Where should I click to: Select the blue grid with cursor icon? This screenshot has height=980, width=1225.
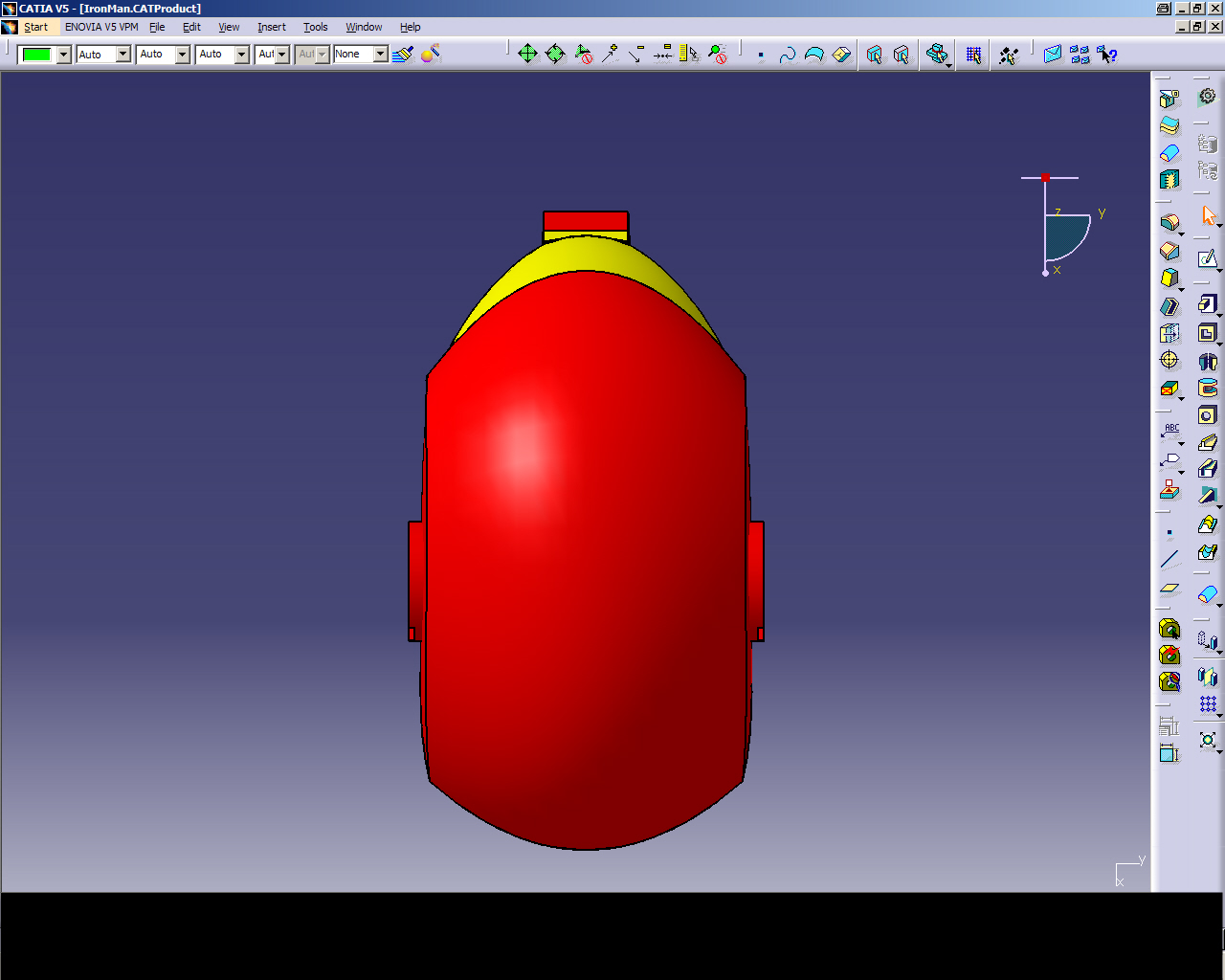(973, 55)
